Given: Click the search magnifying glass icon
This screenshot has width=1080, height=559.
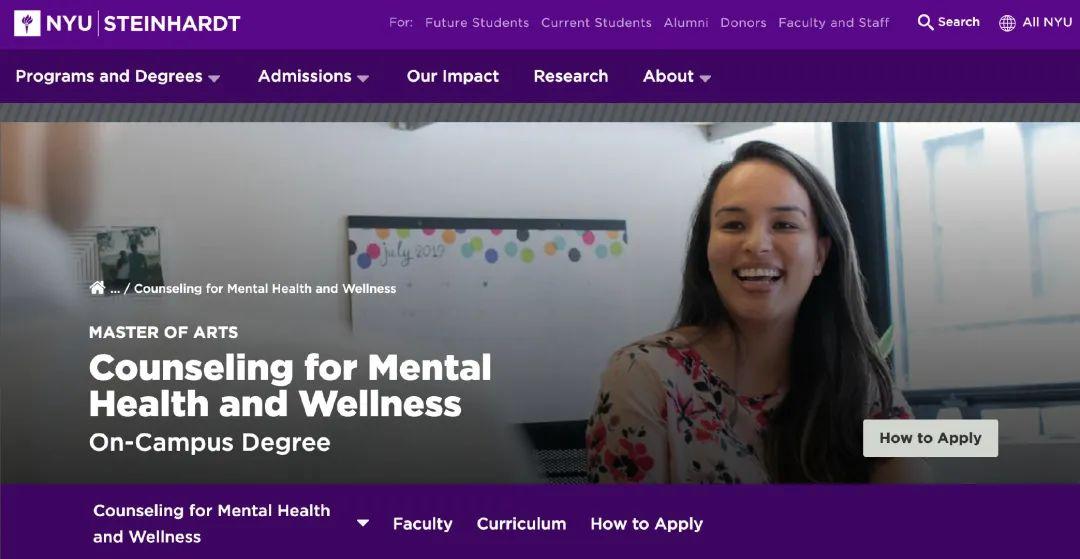Looking at the screenshot, I should pos(925,22).
